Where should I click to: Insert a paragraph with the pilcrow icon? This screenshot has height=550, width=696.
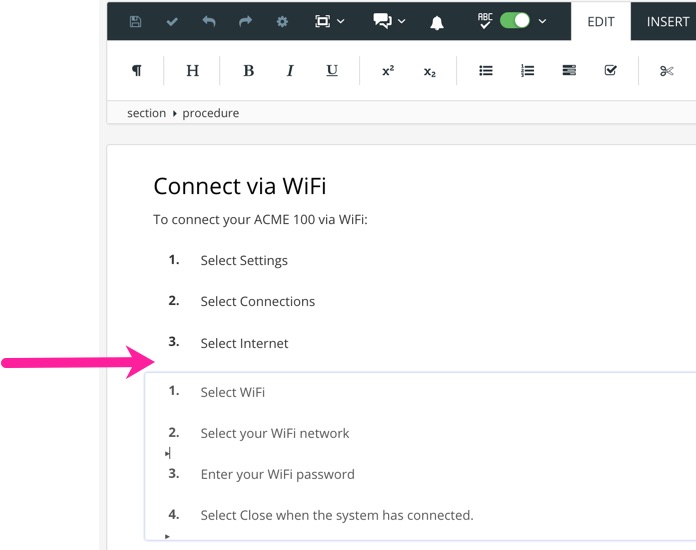point(137,71)
